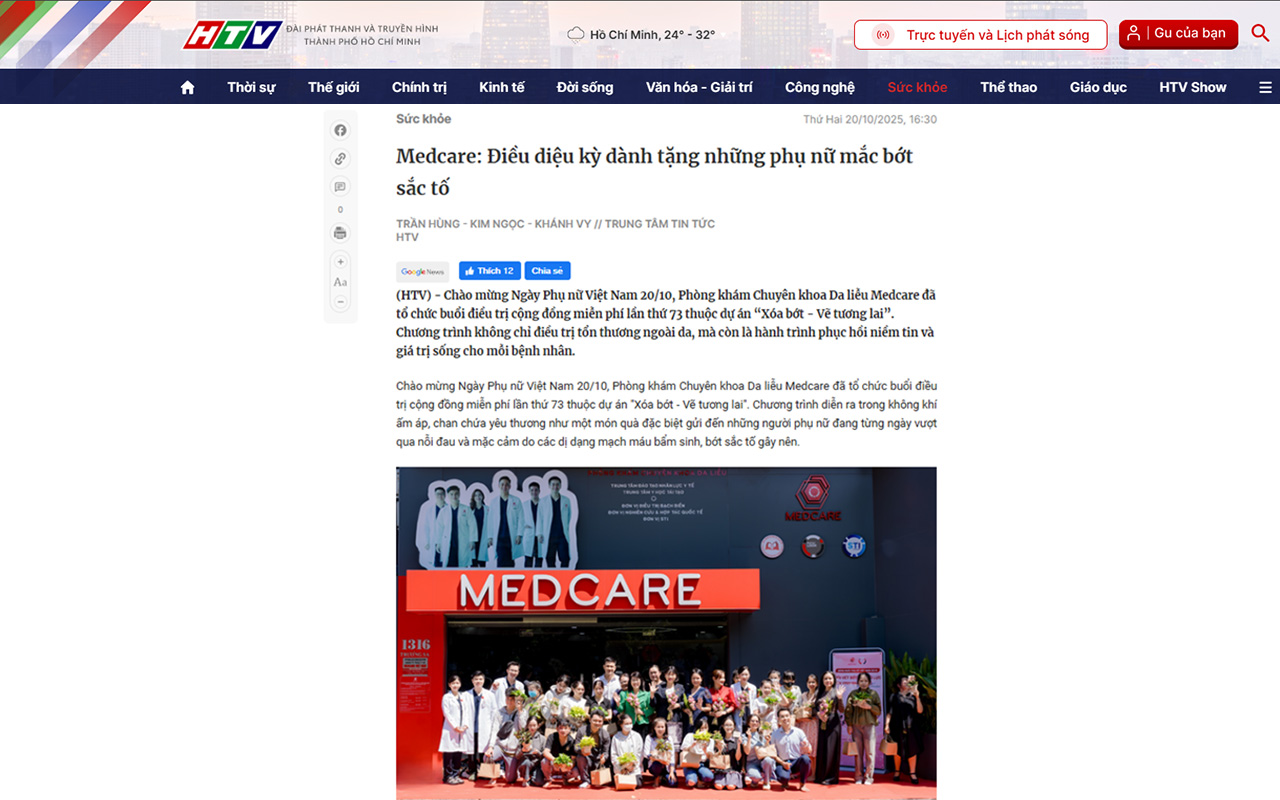Go to Thời sự section
This screenshot has width=1280, height=800.
pos(251,87)
